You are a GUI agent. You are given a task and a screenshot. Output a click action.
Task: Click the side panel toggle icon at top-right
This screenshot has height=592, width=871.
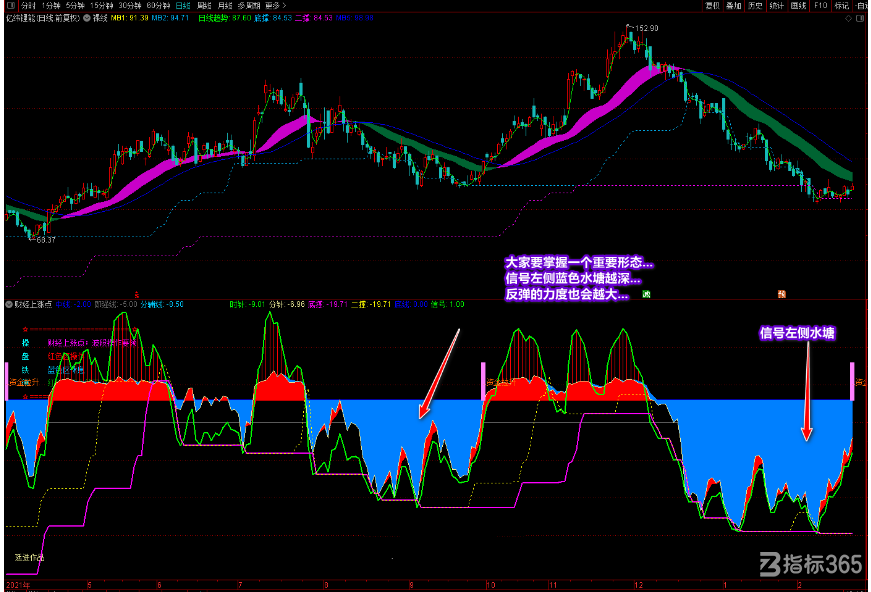[862, 18]
